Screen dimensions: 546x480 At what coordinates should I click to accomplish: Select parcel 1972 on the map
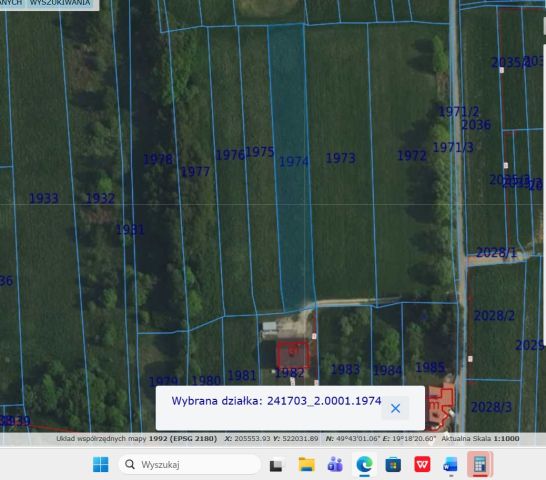(x=412, y=155)
